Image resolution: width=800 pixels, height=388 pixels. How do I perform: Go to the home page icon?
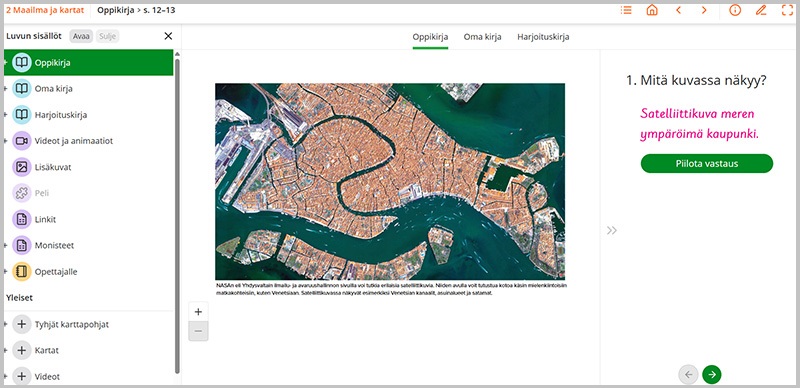tap(652, 10)
